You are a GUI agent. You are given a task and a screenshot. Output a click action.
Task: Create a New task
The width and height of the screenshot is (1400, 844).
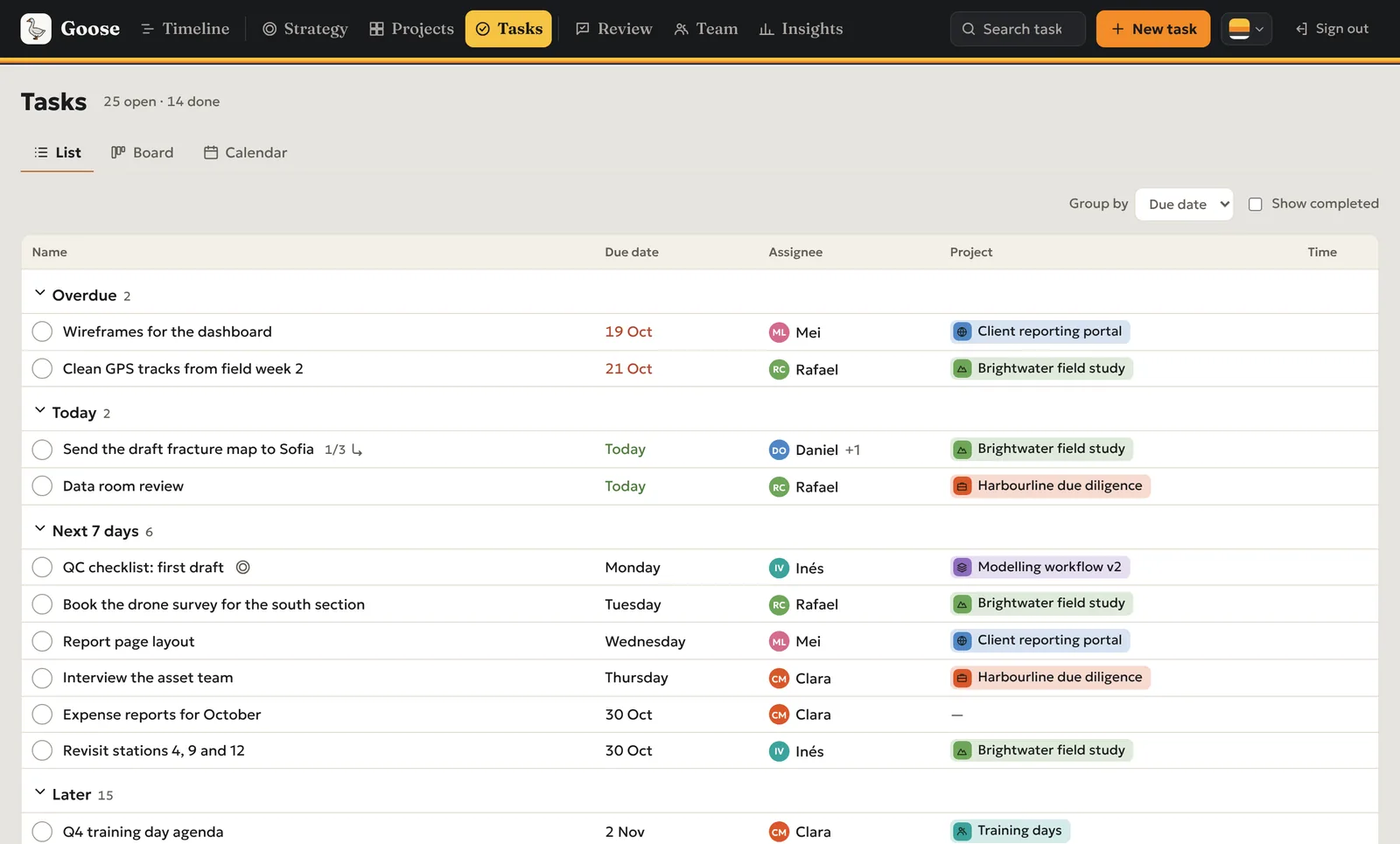(1153, 29)
